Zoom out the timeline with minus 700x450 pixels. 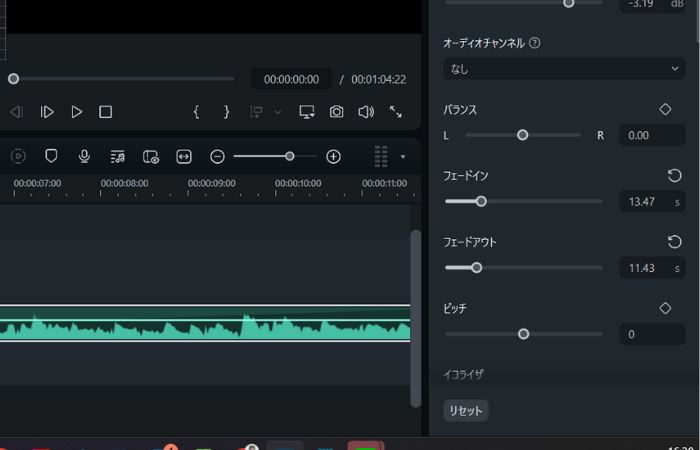217,157
